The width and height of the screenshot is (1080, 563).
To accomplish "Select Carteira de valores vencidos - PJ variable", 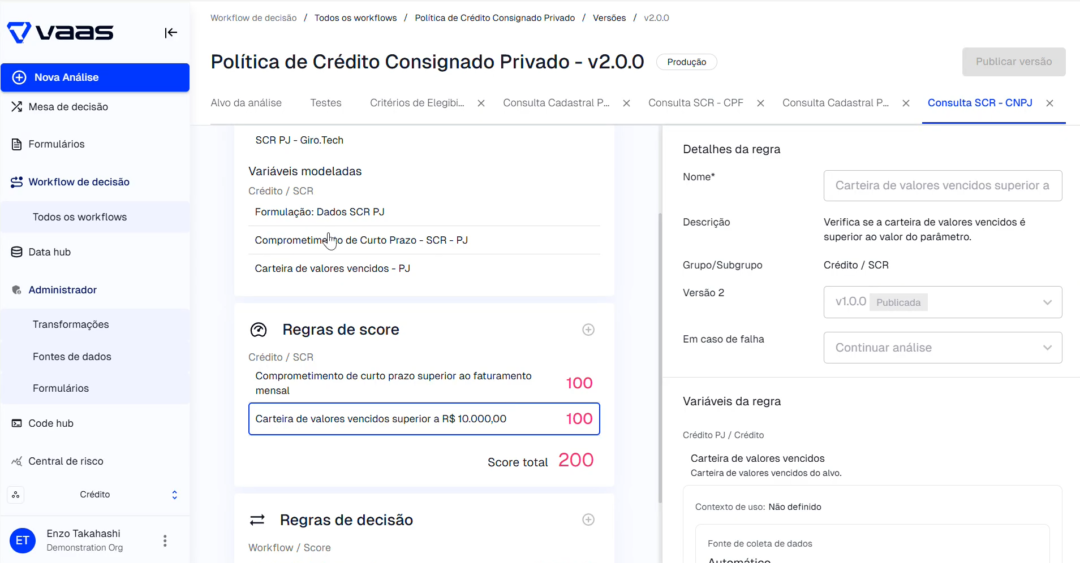I will pos(424,268).
